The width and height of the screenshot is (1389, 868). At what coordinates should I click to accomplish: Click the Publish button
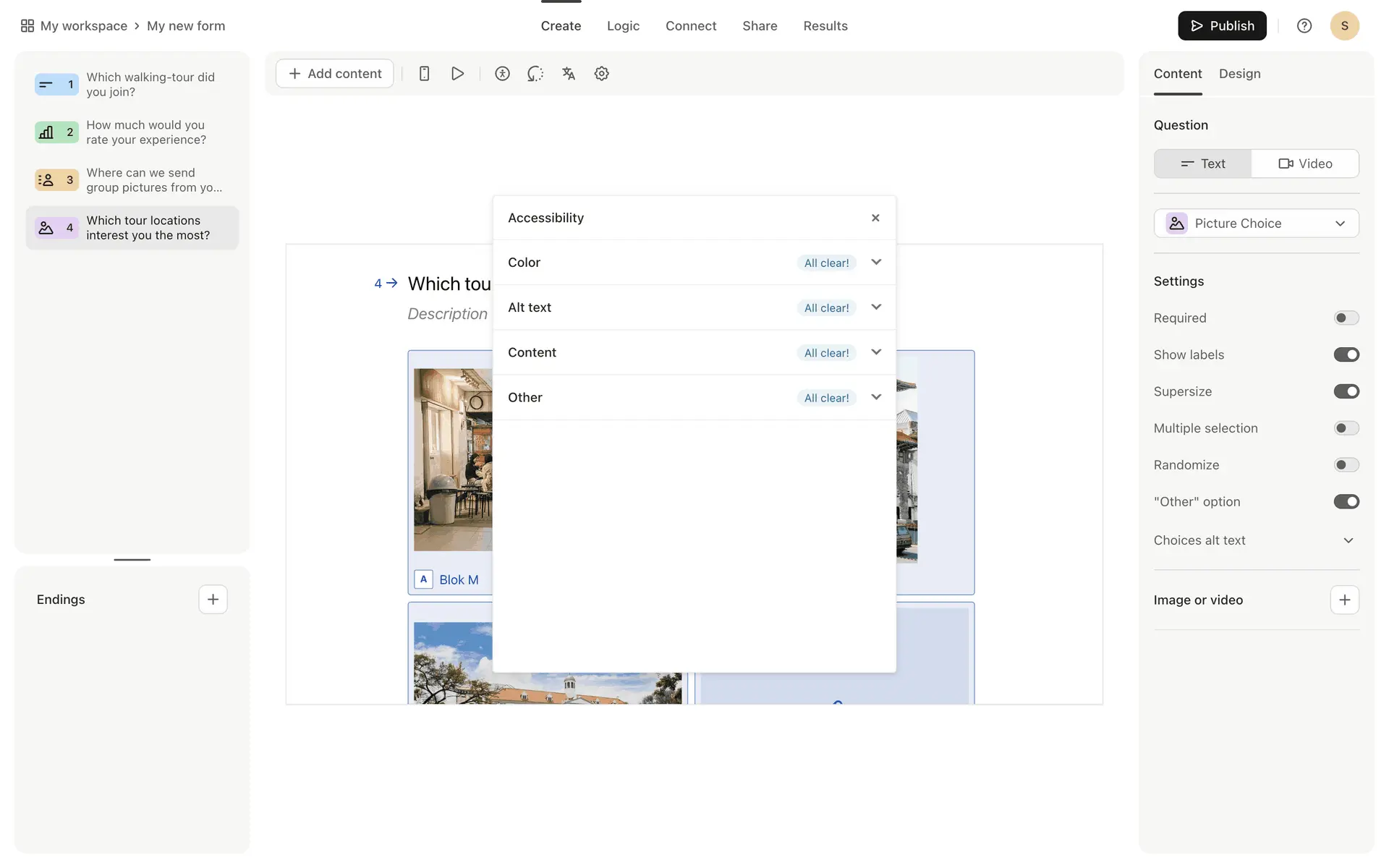tap(1222, 26)
